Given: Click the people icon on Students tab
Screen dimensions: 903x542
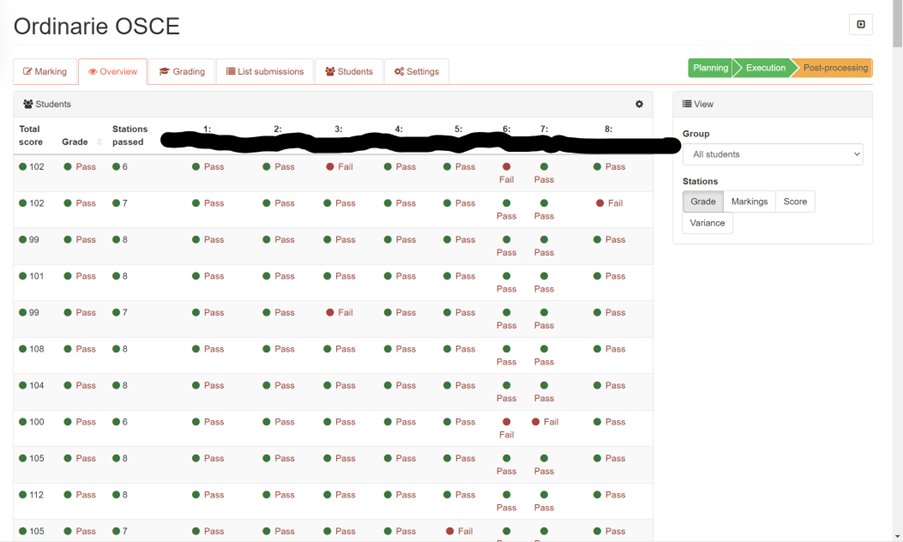Looking at the screenshot, I should pos(330,71).
